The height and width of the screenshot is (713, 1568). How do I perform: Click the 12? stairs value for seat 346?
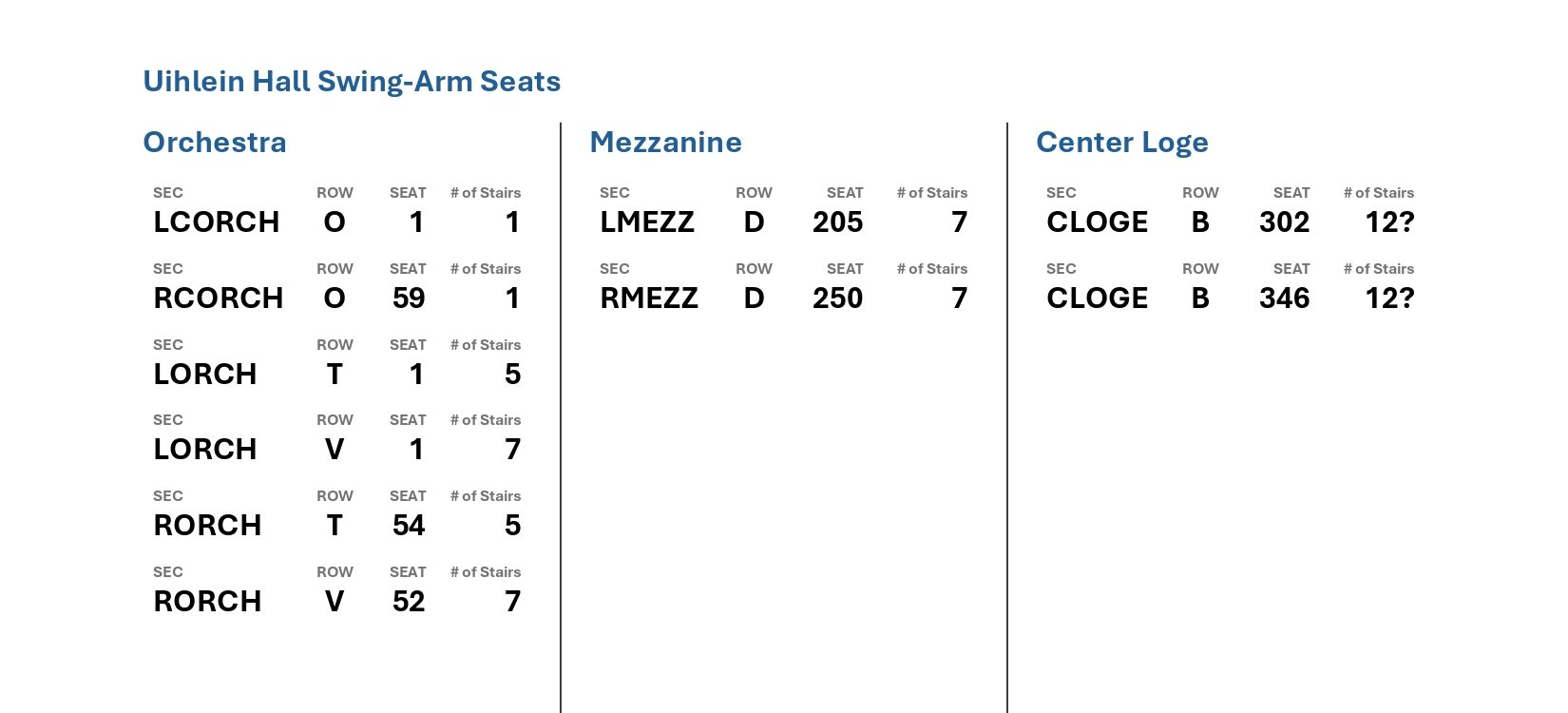coord(1389,299)
